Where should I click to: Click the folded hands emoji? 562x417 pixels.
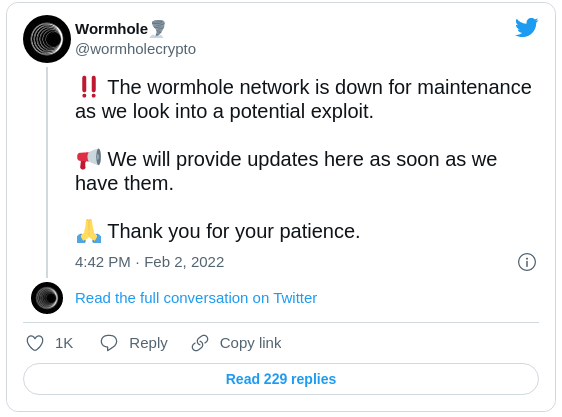coord(89,231)
